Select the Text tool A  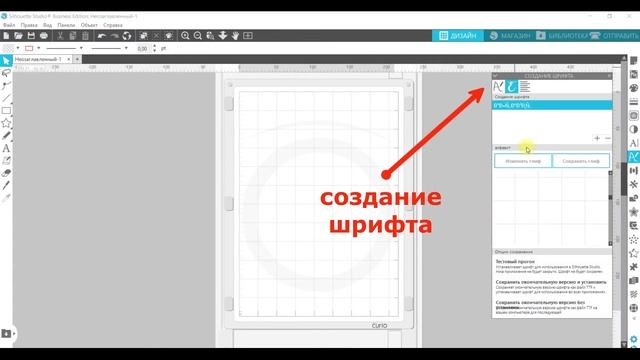6,148
